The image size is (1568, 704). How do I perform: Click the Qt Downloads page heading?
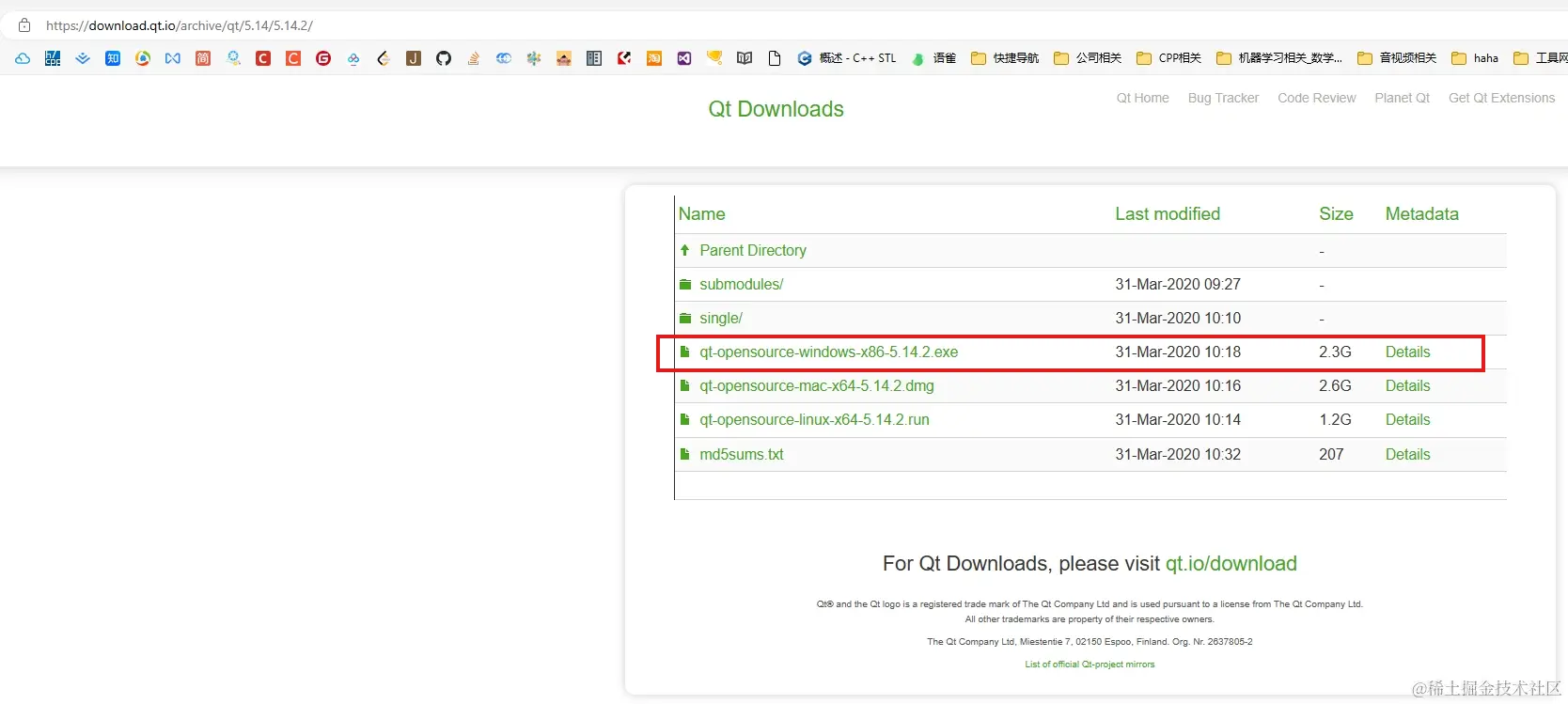click(x=776, y=109)
